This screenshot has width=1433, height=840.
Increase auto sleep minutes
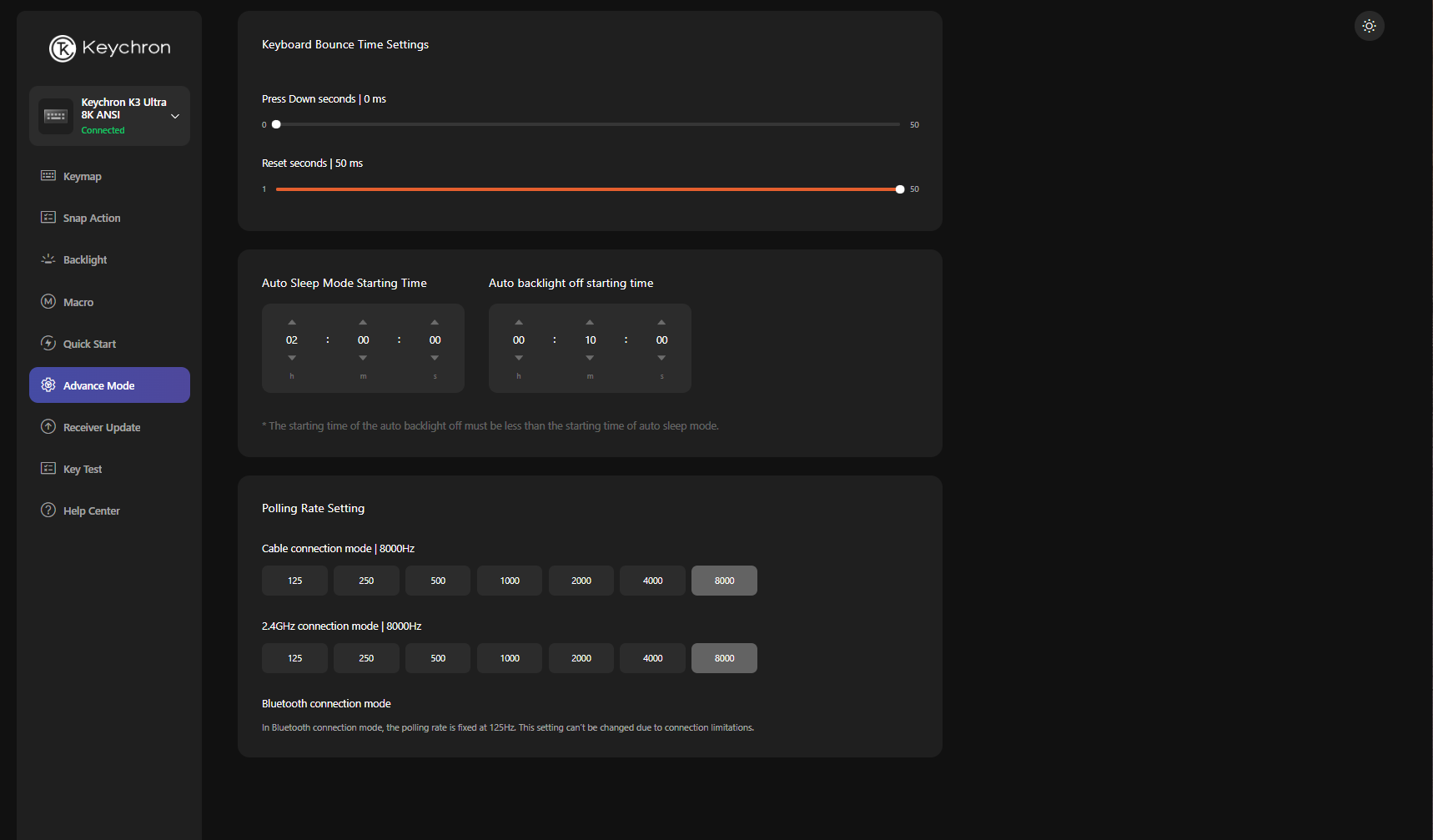point(363,322)
